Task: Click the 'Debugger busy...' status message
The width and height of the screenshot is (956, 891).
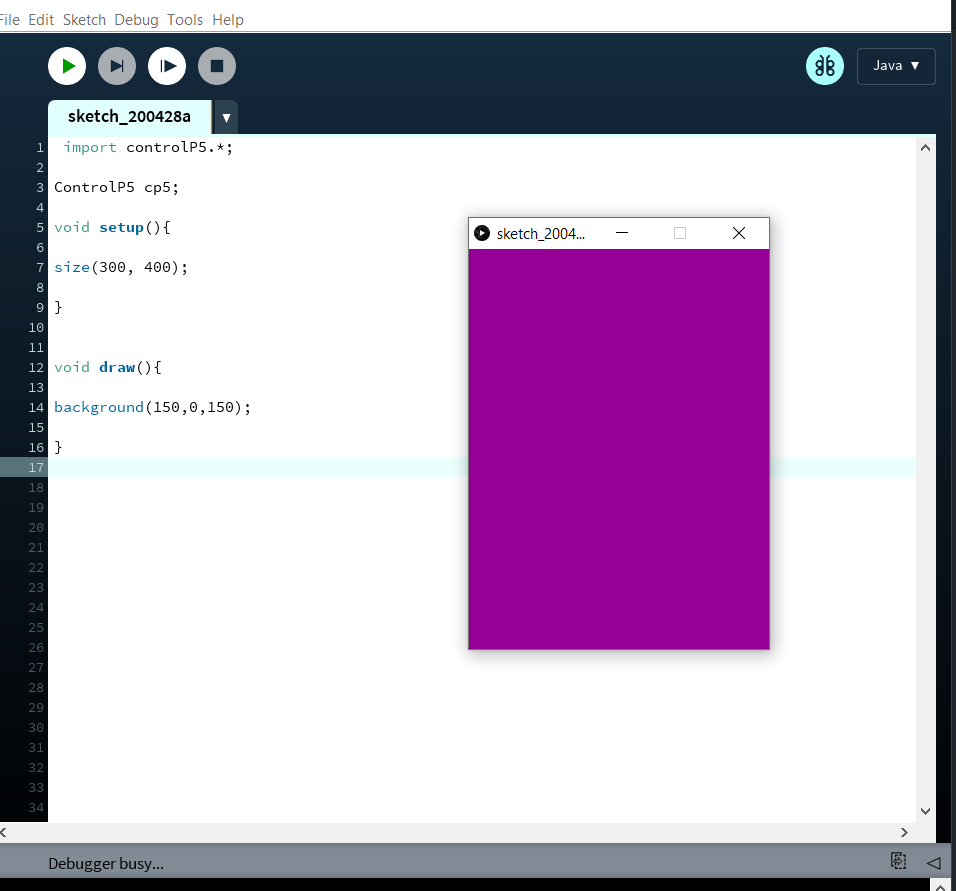Action: pyautogui.click(x=106, y=864)
